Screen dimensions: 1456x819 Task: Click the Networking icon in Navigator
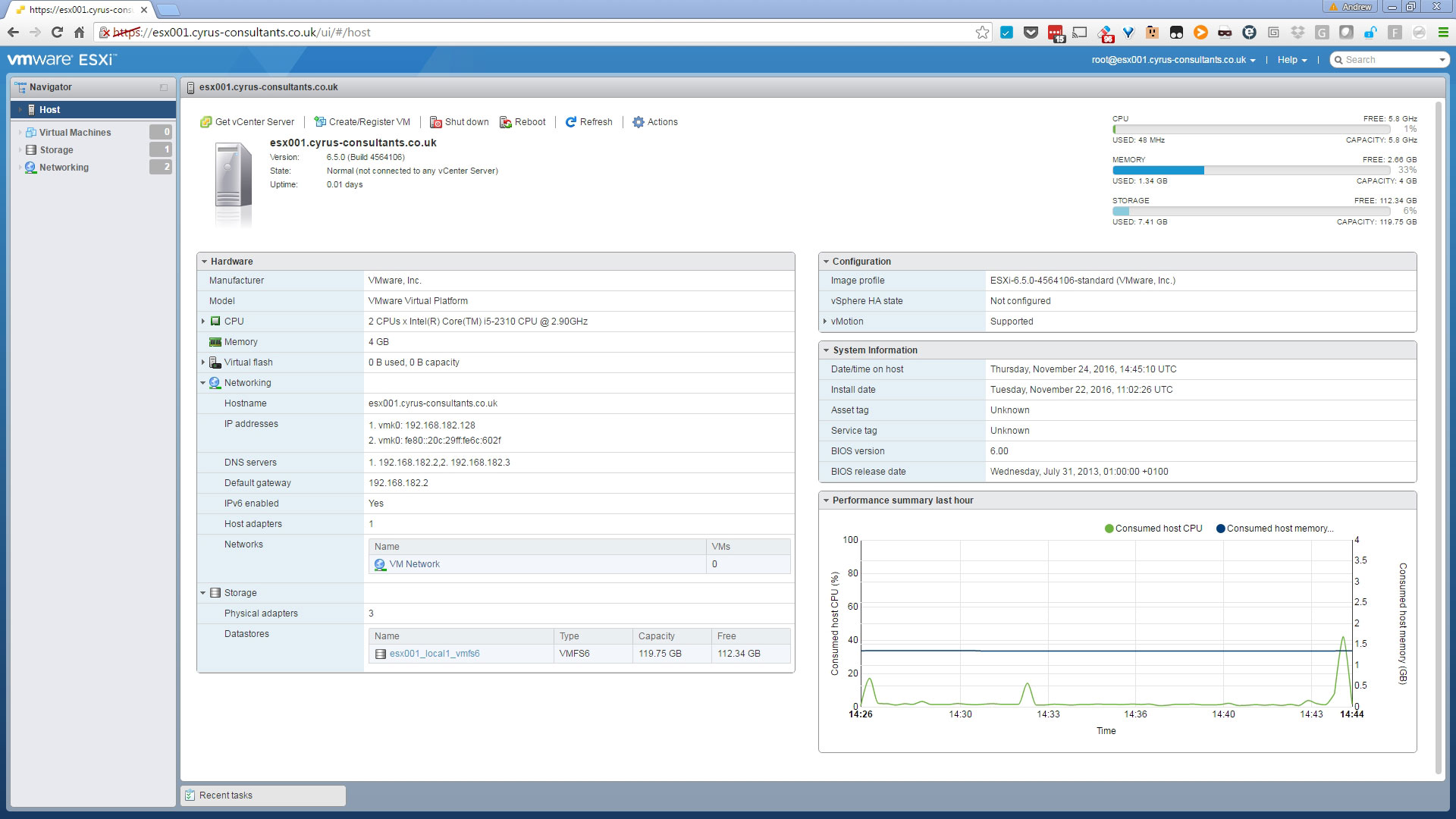(x=31, y=167)
